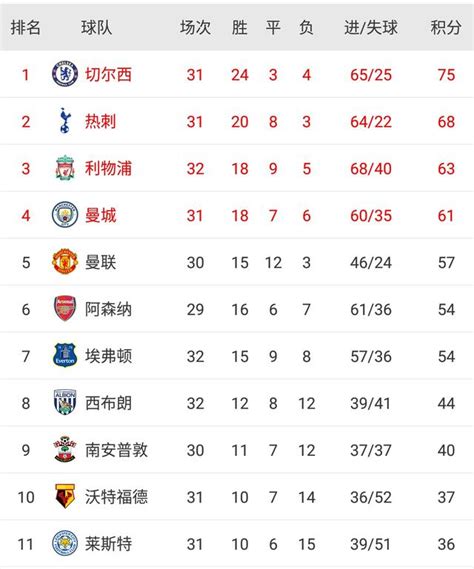Screen dimensions: 474x569
Task: Open team name 阿森纳
Action: pyautogui.click(x=108, y=309)
